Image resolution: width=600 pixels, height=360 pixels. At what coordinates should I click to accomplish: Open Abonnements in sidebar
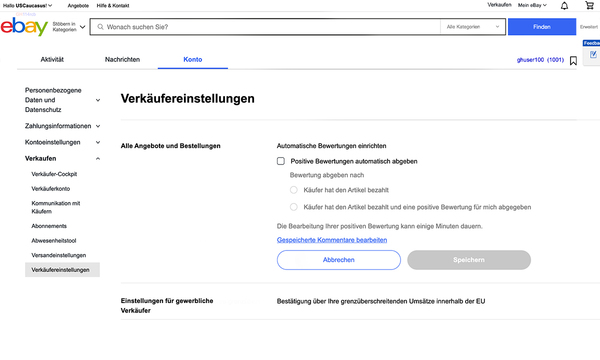tap(49, 226)
